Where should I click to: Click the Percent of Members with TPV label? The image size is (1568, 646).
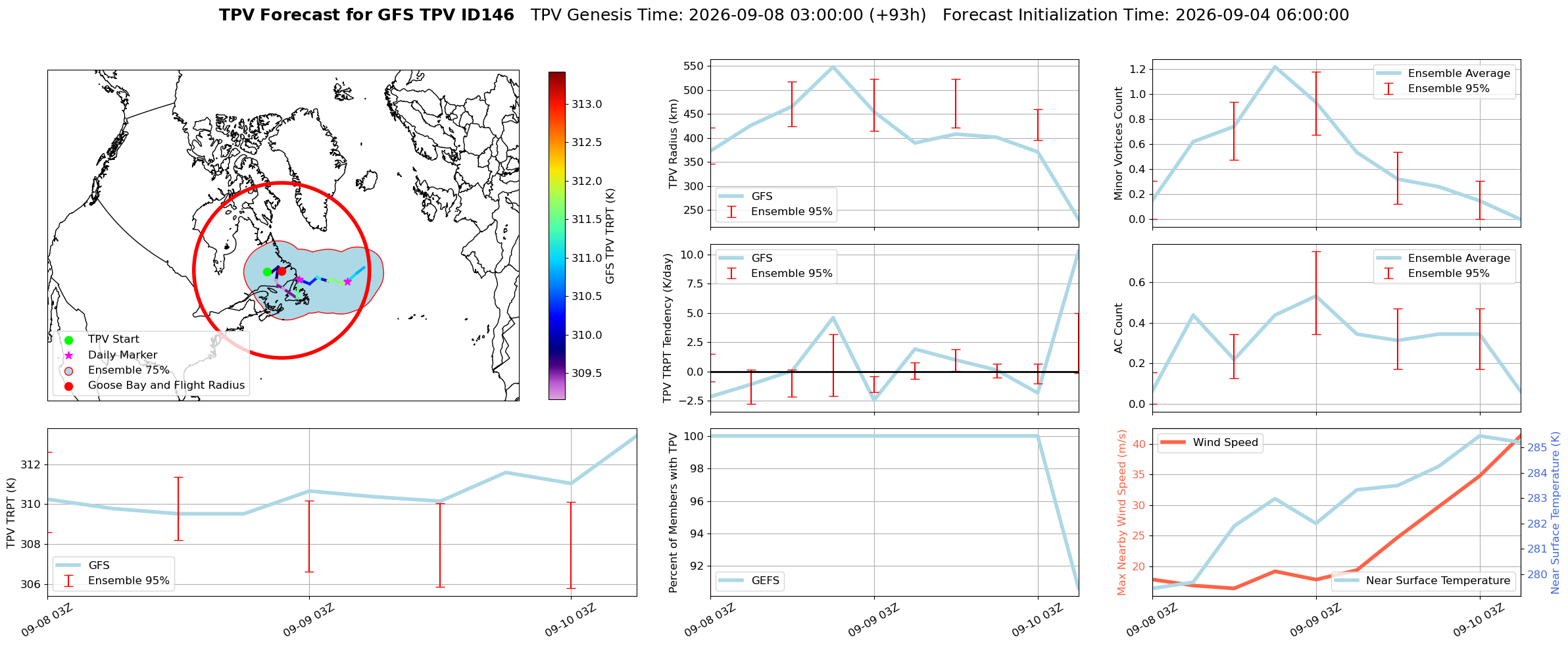coord(673,512)
